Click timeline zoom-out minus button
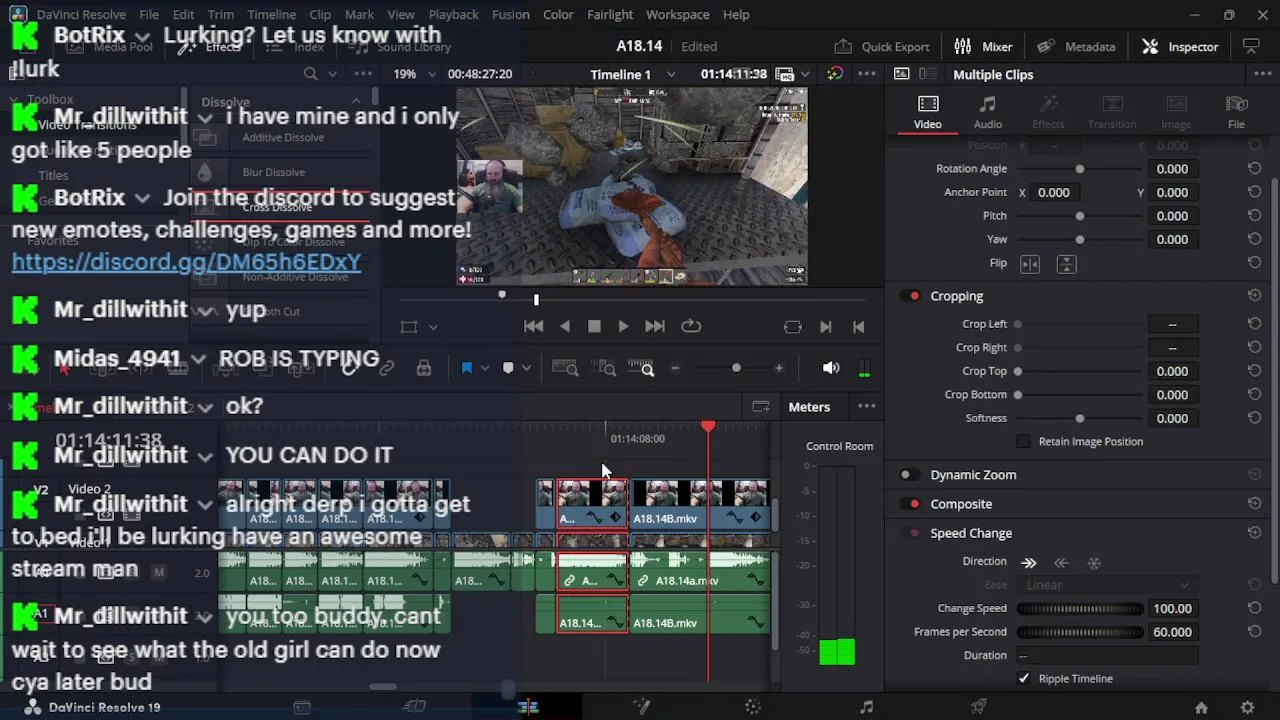Viewport: 1280px width, 720px height. pyautogui.click(x=675, y=368)
